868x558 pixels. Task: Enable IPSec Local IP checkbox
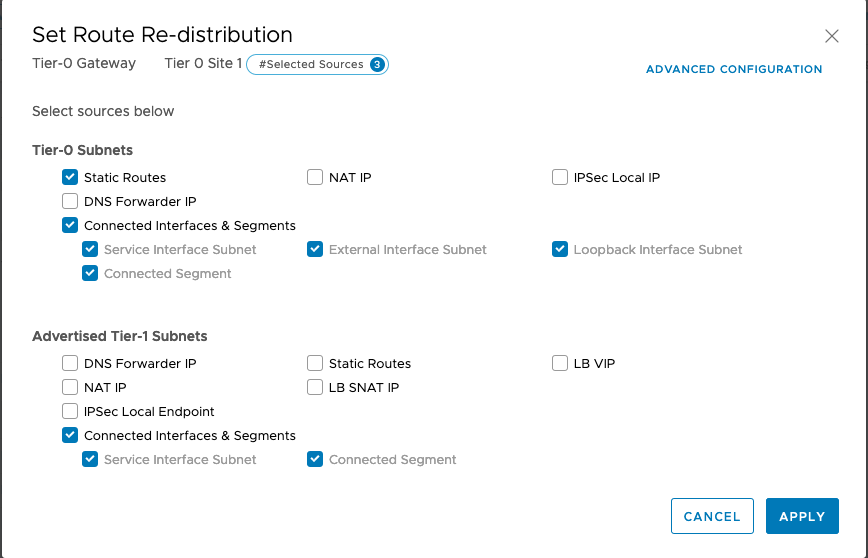[560, 178]
